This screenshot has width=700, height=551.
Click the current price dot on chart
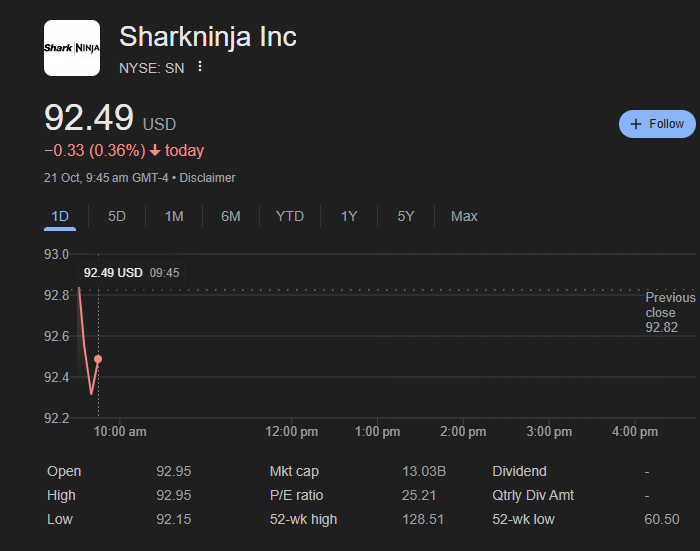pos(98,359)
